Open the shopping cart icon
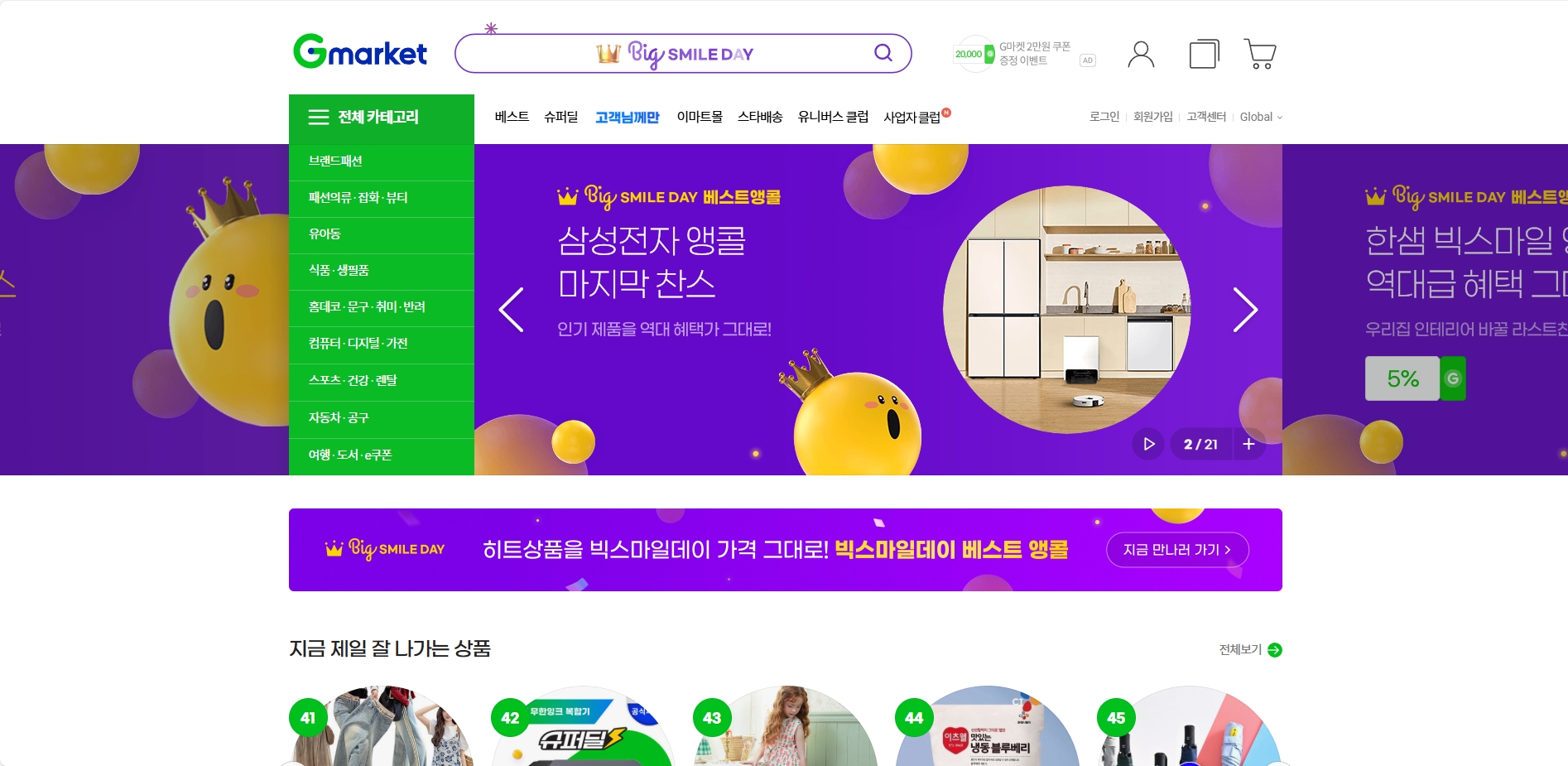 coord(1259,54)
